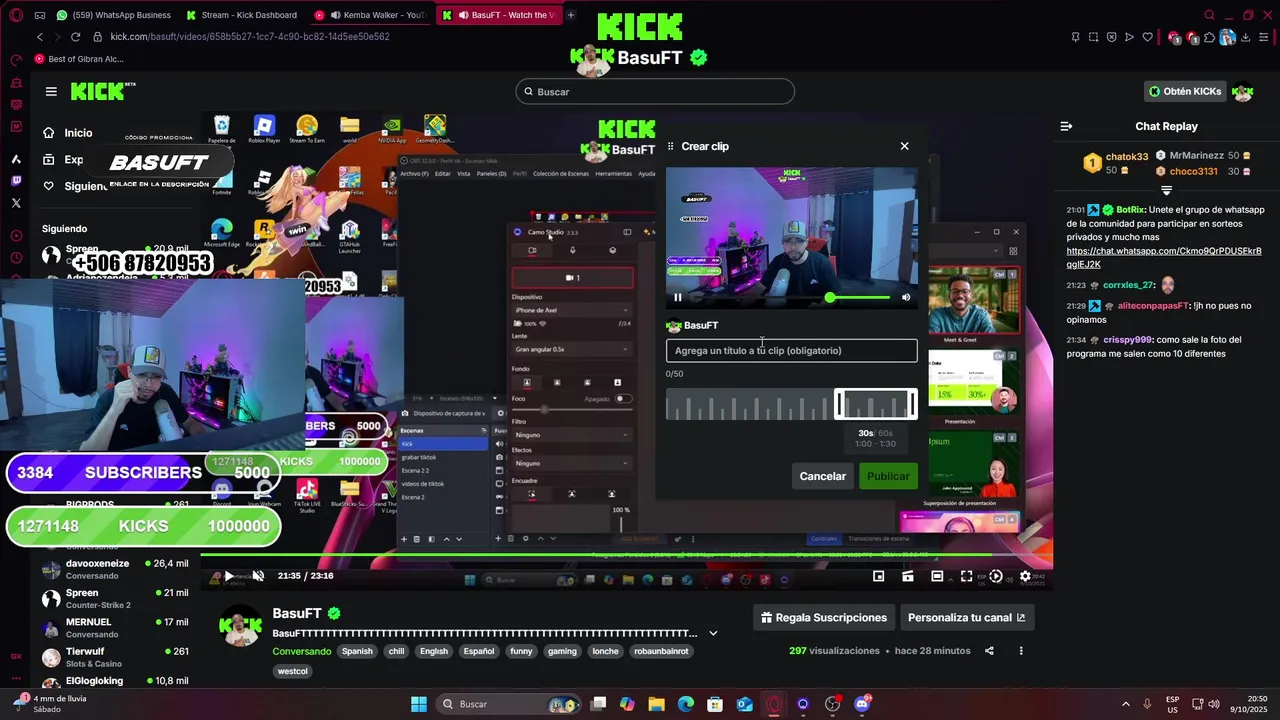This screenshot has width=1280, height=720.
Task: Open Discord from the taskbar
Action: pos(862,704)
